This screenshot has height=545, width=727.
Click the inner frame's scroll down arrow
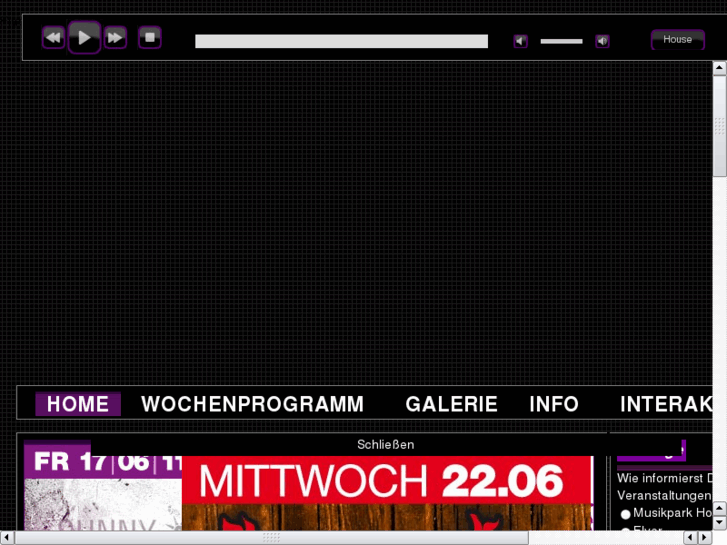click(720, 523)
